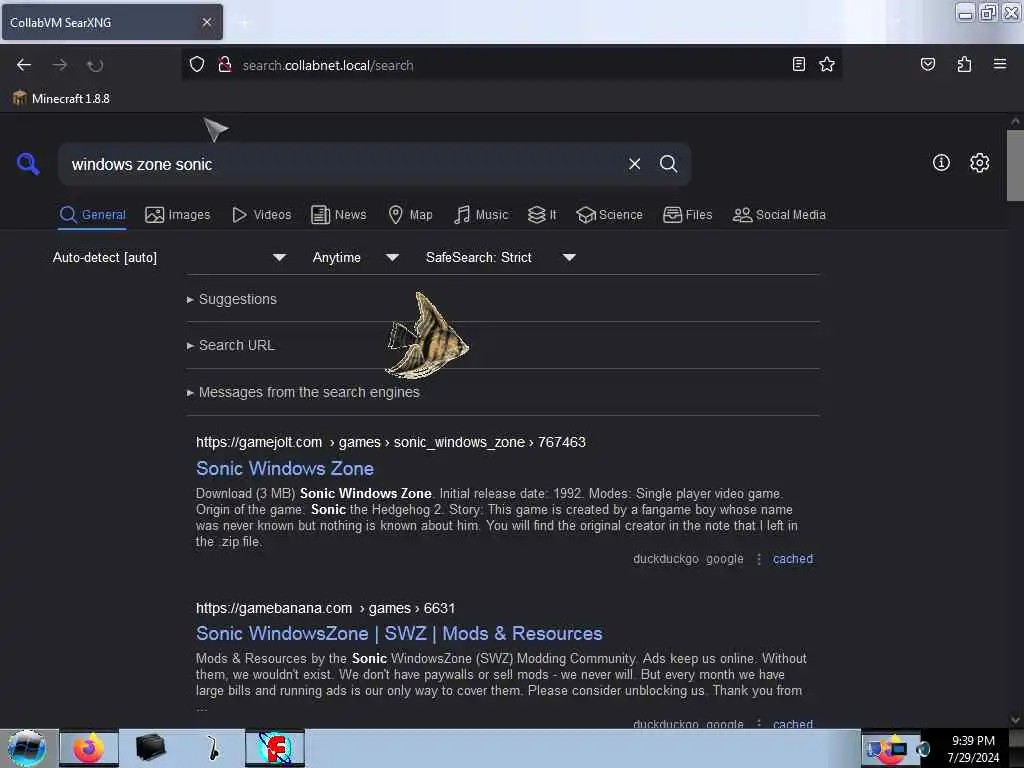Open the Auto-detect language dropdown
This screenshot has width=1024, height=768.
click(169, 257)
